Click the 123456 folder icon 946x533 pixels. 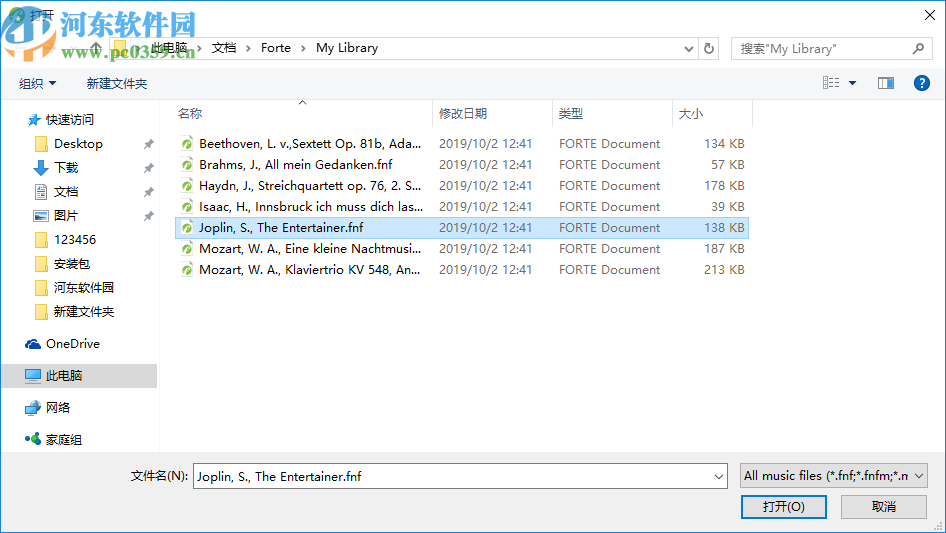[x=41, y=240]
